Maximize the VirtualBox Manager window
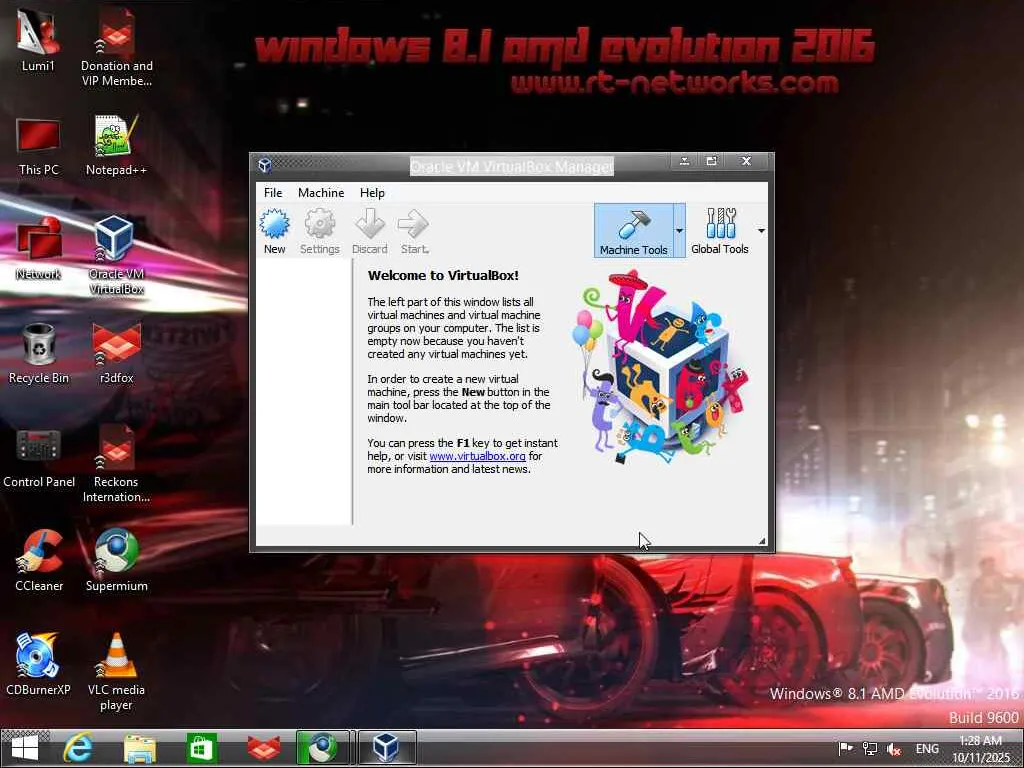Screen dimensions: 1024x768 [712, 161]
